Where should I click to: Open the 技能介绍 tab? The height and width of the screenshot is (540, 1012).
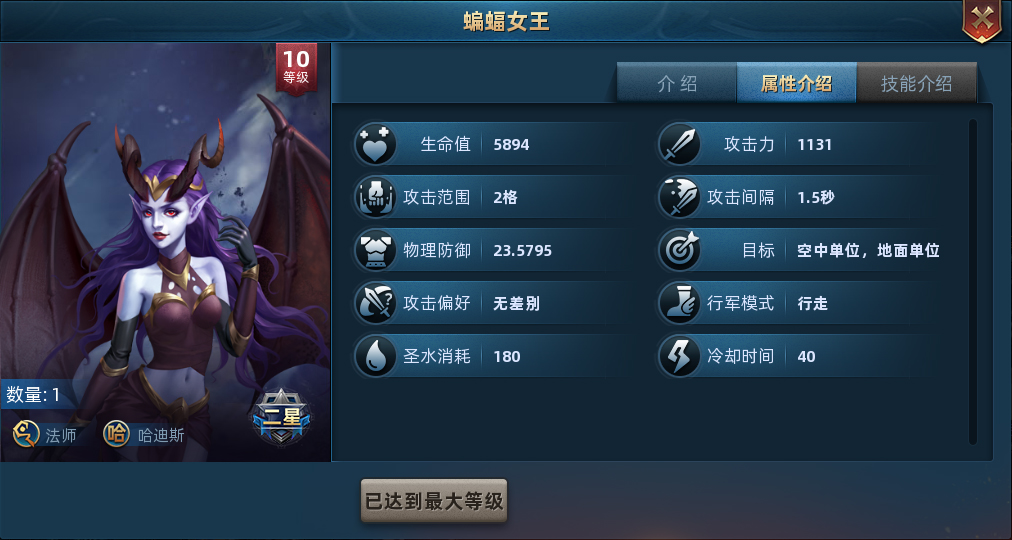pos(916,83)
